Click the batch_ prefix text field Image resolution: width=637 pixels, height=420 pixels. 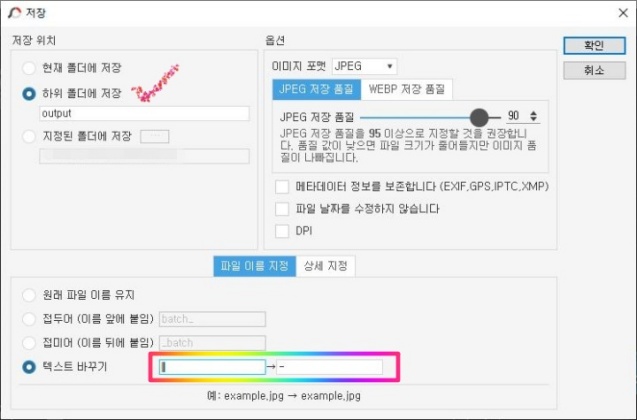pos(212,319)
